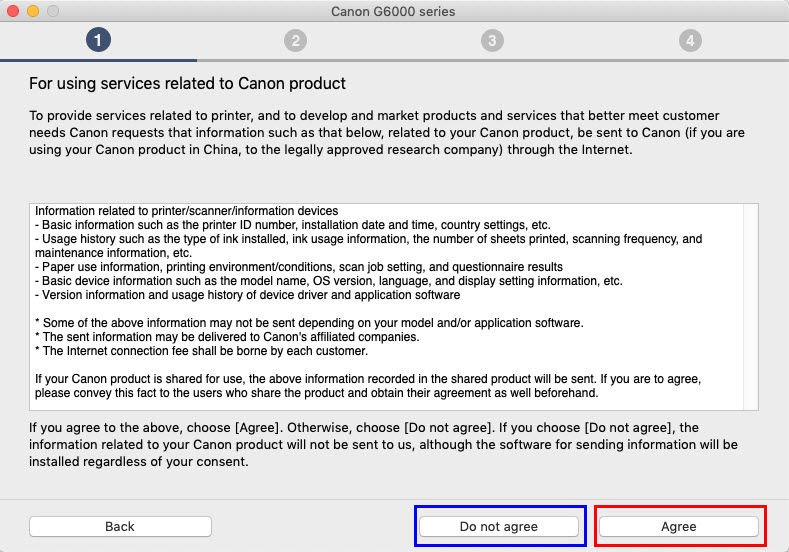The width and height of the screenshot is (789, 552).
Task: Click the grayed-out zoom window button
Action: [x=53, y=11]
